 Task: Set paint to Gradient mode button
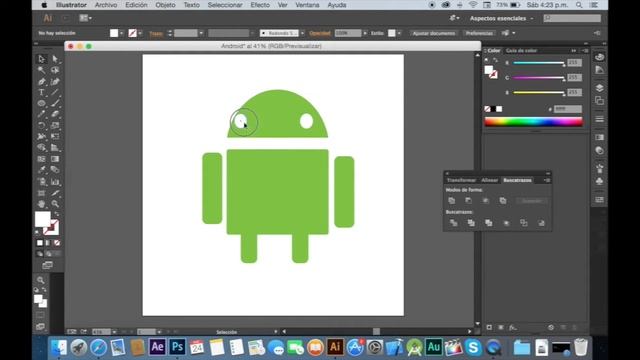pyautogui.click(x=48, y=243)
